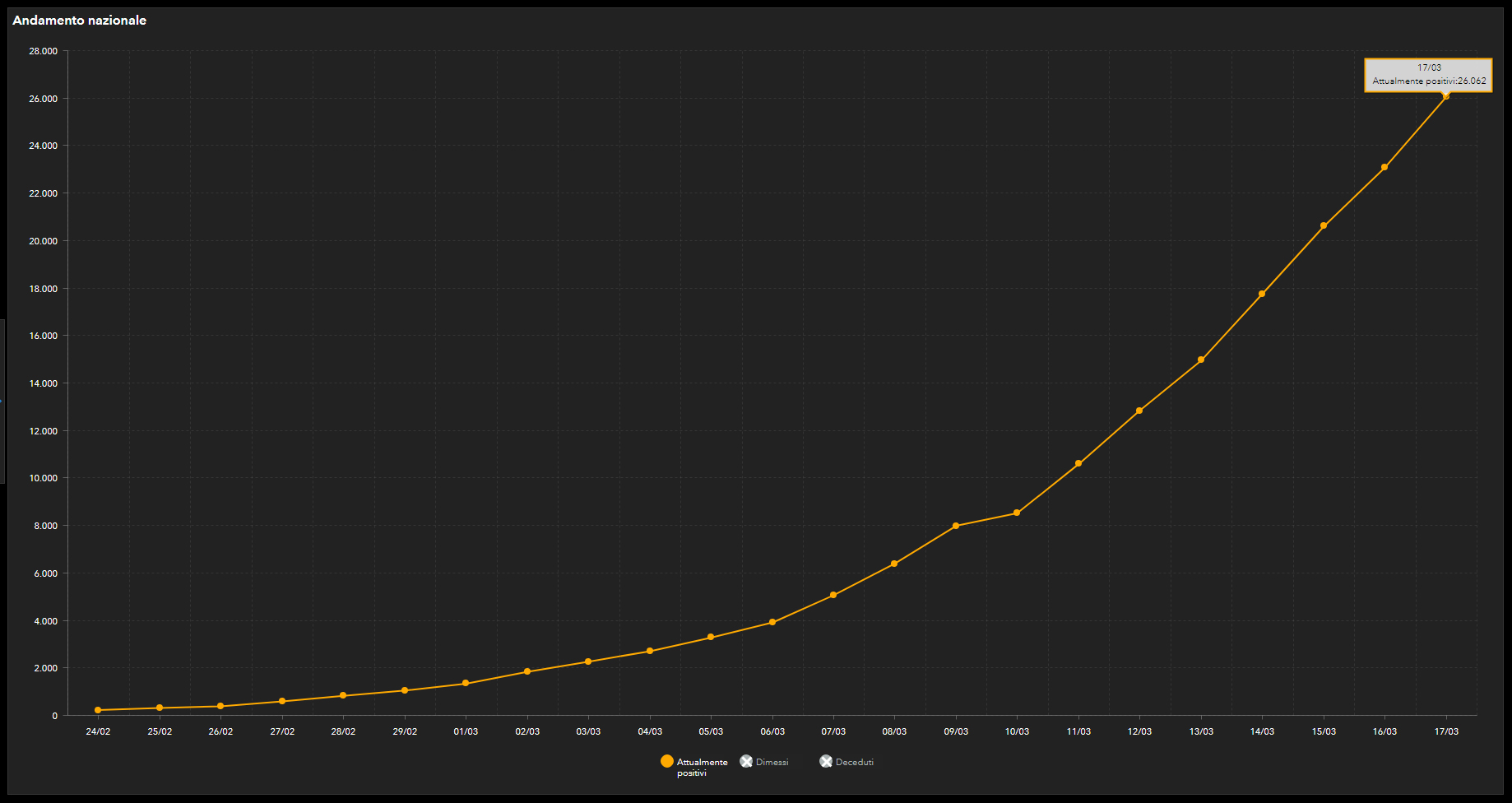Screen dimensions: 1512x803
Task: Select the 18.000 y-axis value
Action: [x=43, y=289]
